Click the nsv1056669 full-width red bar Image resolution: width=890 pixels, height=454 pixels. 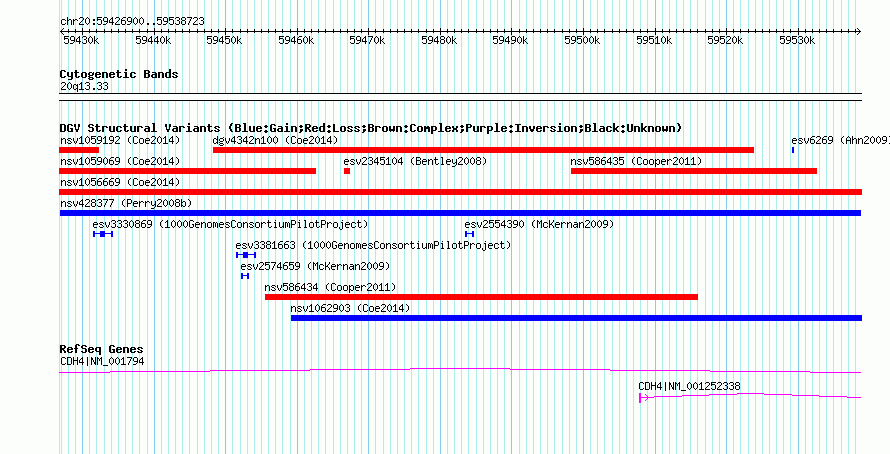point(460,192)
